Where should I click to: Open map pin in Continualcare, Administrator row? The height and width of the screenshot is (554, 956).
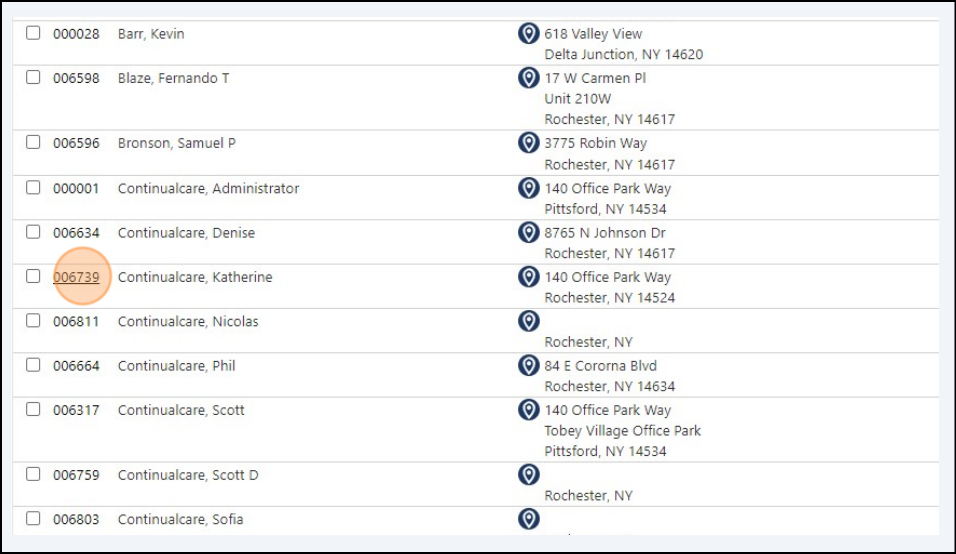[529, 188]
